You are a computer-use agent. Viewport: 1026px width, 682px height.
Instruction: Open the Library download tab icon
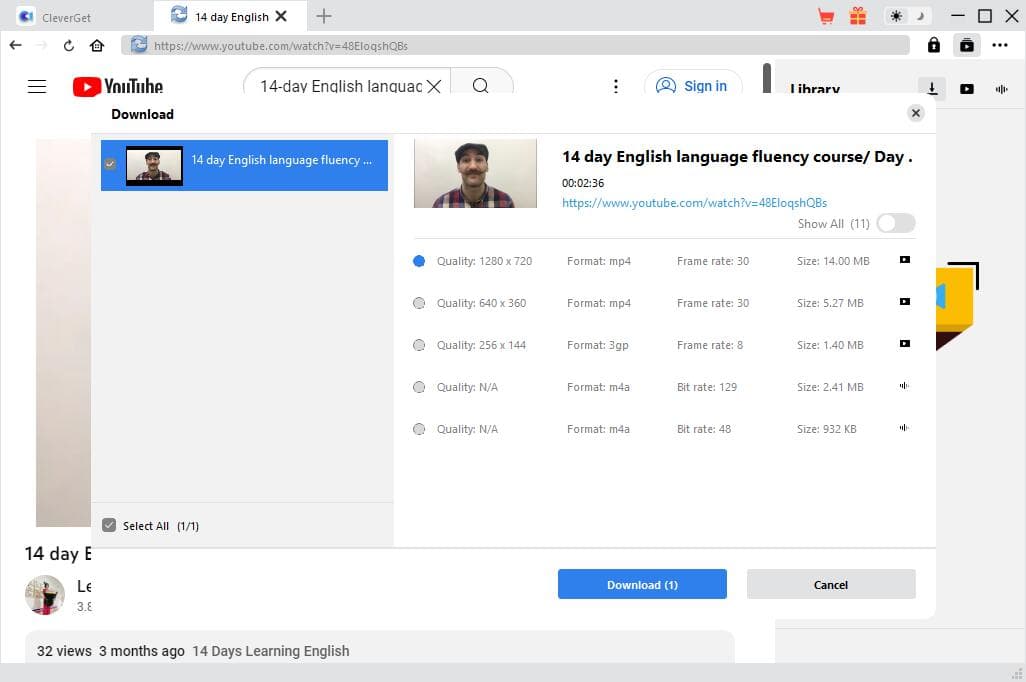(x=930, y=88)
